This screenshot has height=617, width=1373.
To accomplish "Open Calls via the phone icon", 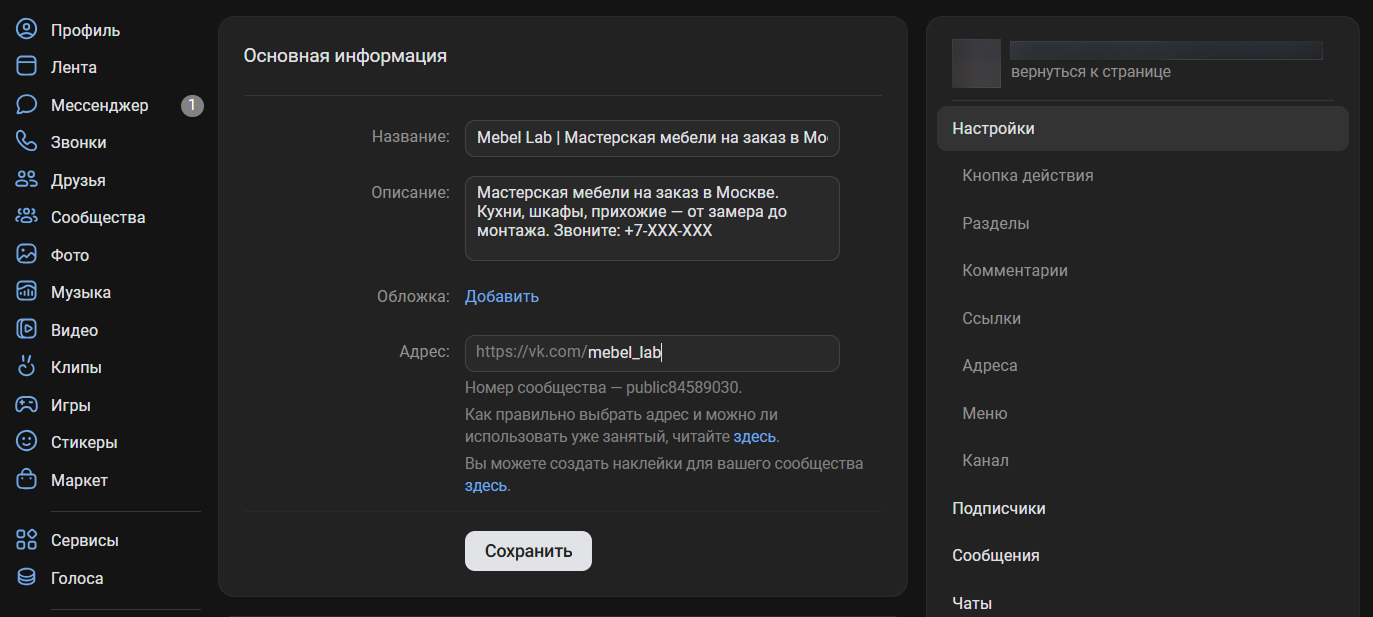I will (27, 142).
